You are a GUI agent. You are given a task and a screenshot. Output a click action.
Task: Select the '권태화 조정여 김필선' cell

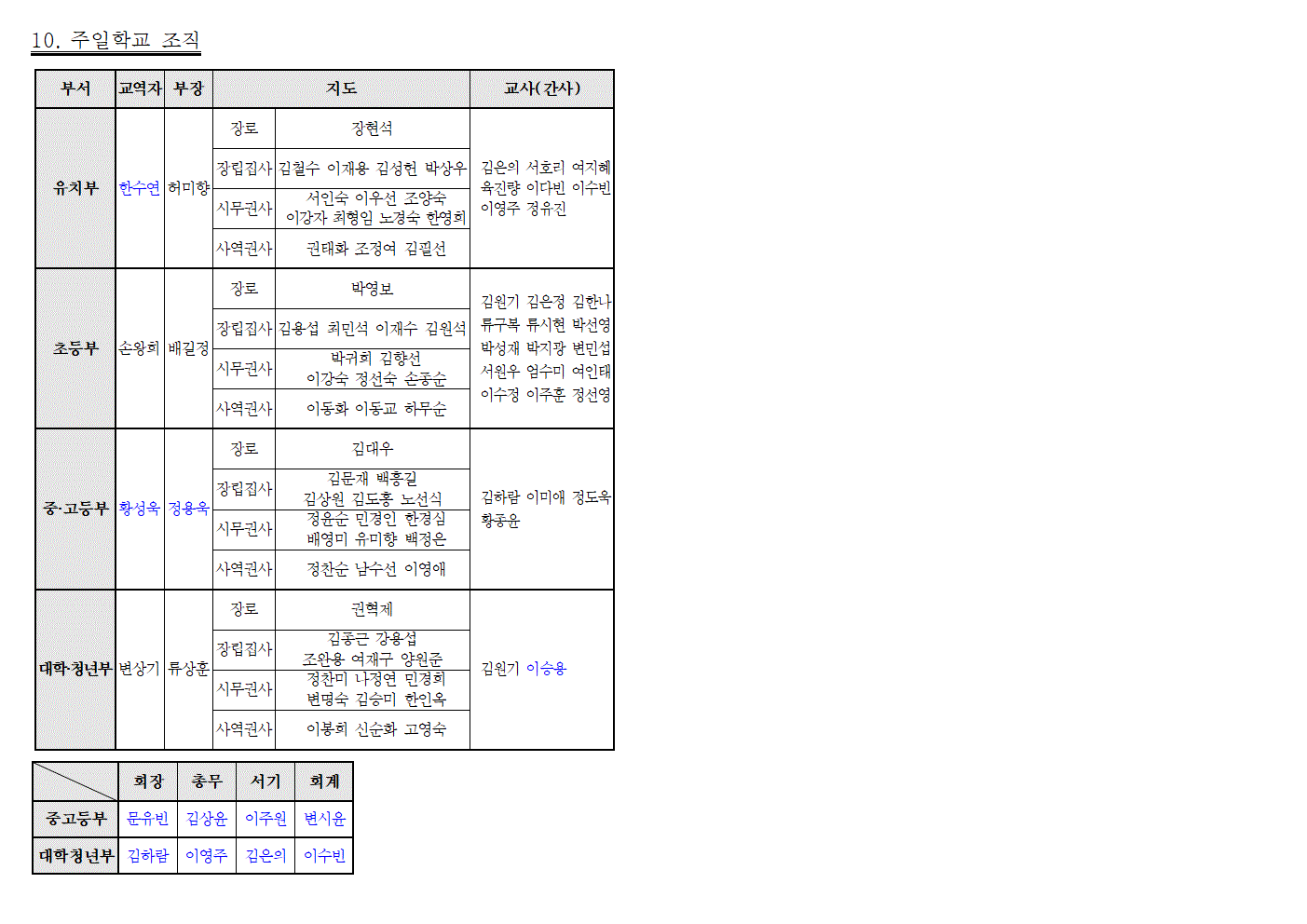[373, 248]
